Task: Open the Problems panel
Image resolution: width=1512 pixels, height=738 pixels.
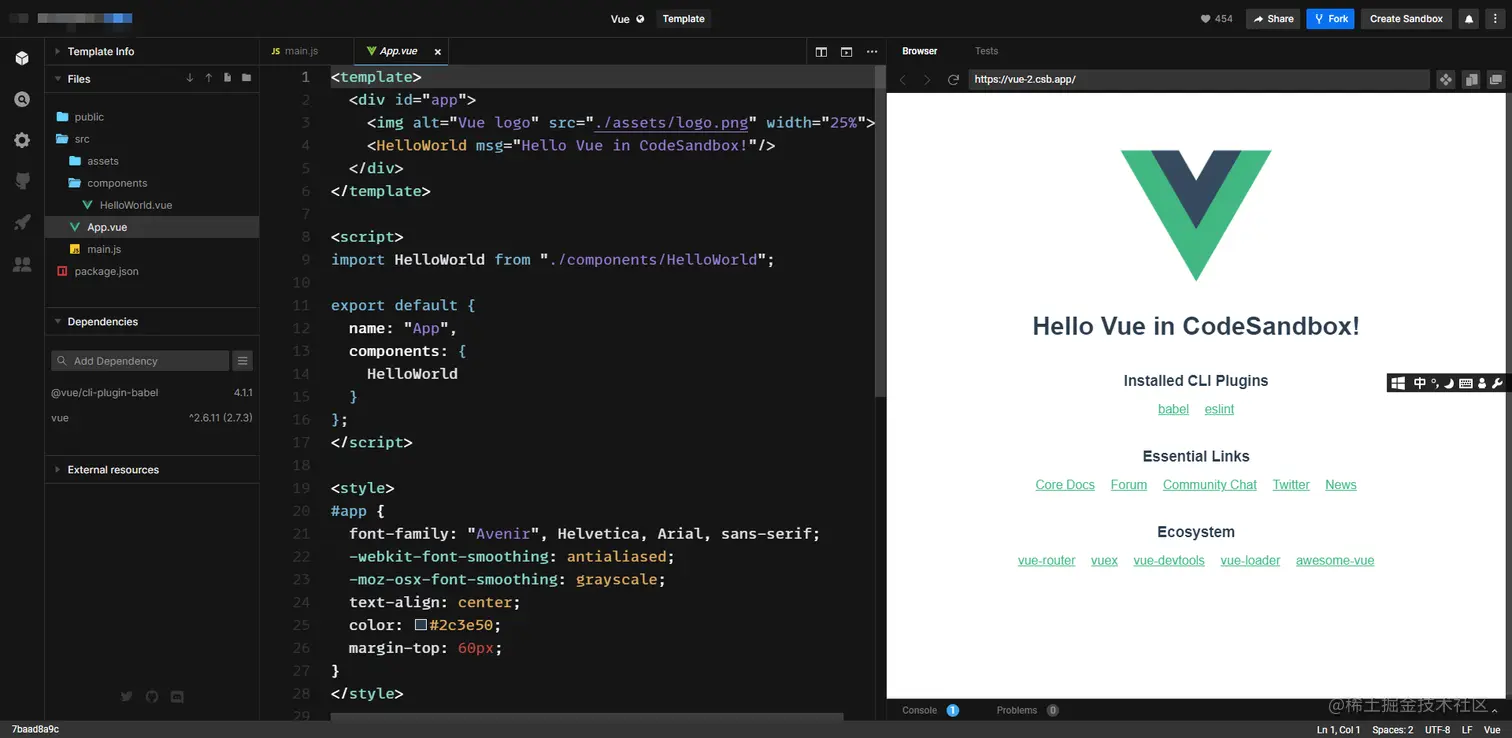Action: click(x=1027, y=710)
